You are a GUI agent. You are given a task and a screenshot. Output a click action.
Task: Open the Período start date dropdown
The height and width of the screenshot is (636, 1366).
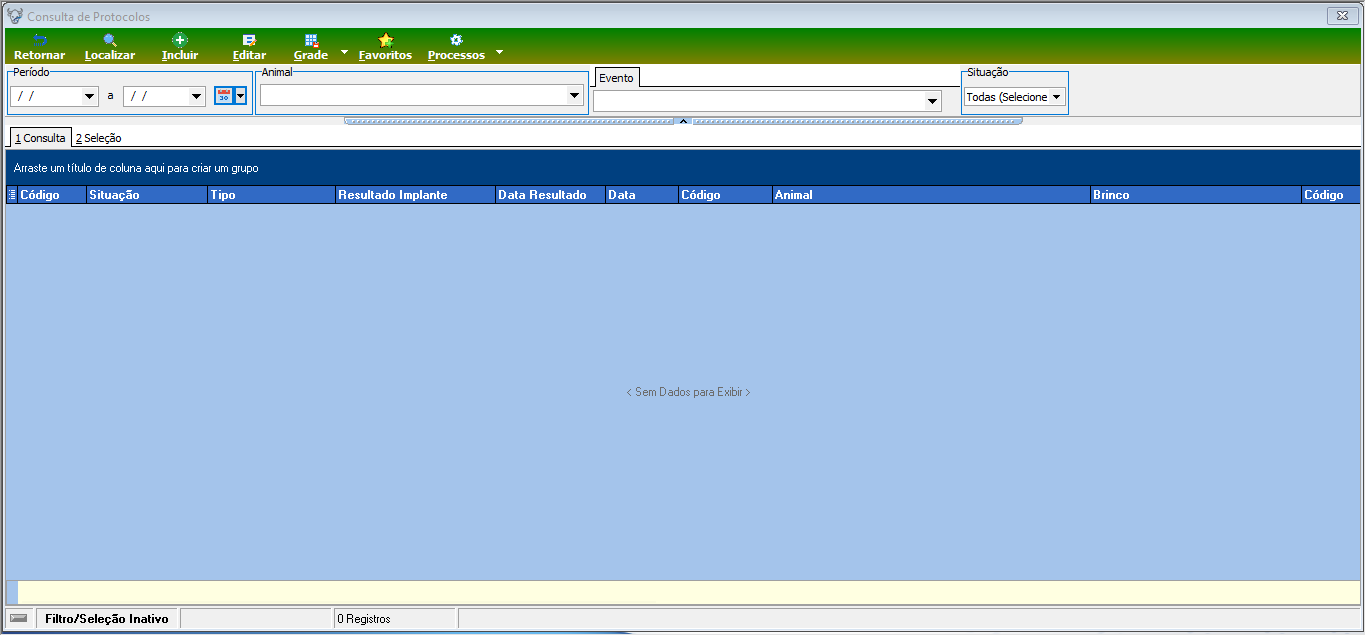[x=90, y=97]
